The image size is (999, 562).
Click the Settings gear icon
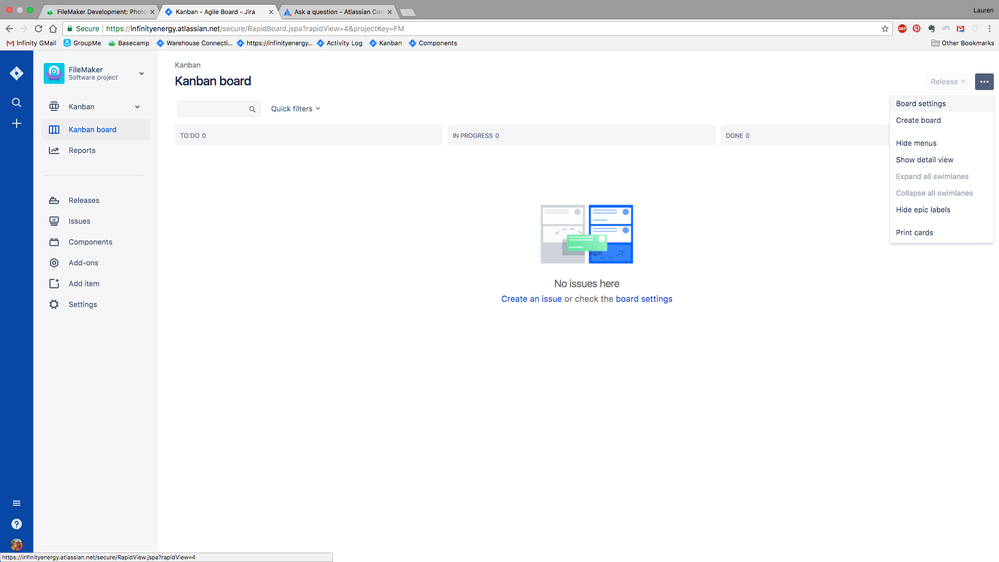click(x=54, y=305)
